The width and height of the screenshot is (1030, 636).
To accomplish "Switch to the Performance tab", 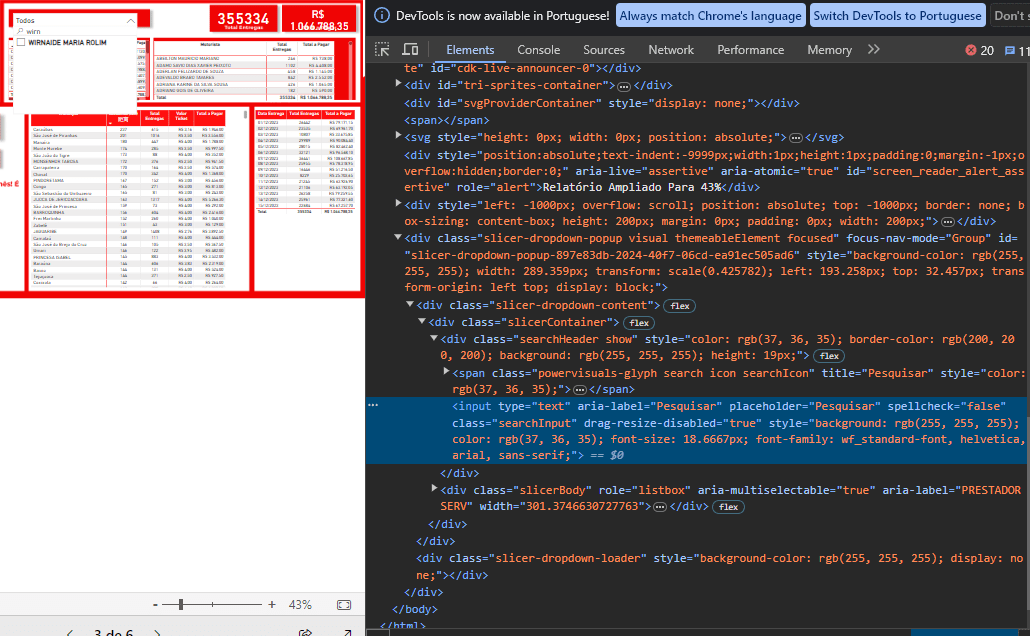I will (750, 49).
